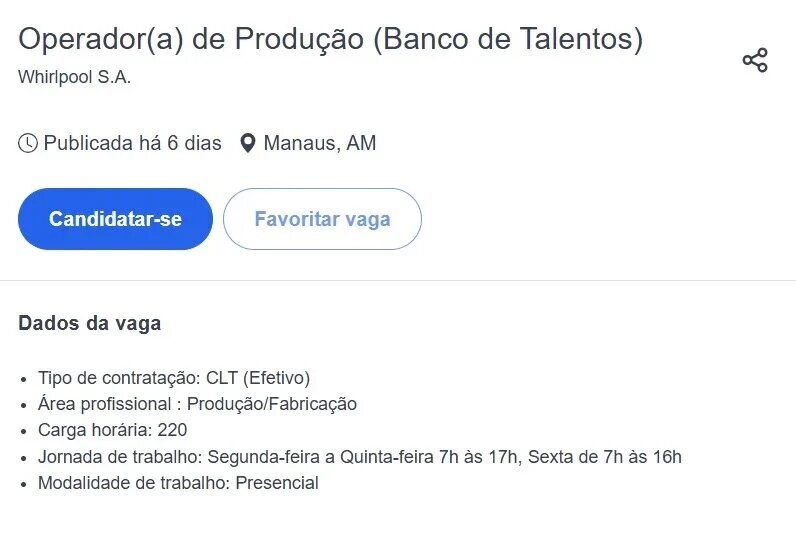Click the share icon
796x533 pixels.
[755, 60]
